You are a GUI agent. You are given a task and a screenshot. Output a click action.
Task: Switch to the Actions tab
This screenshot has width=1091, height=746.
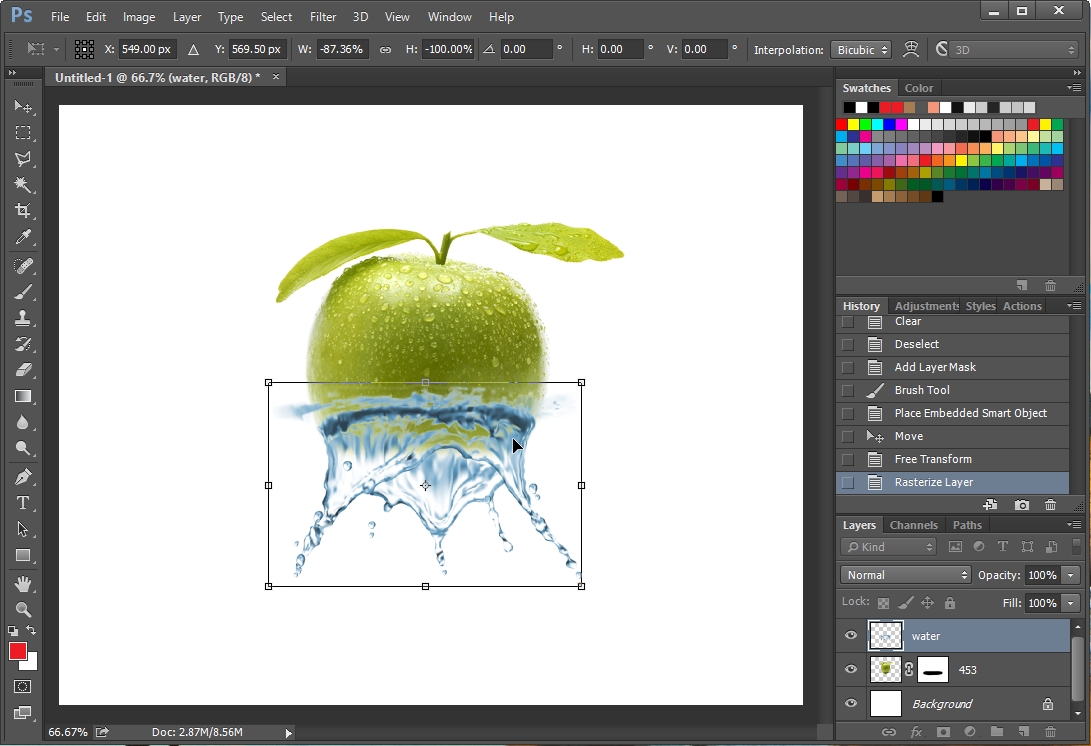coord(1022,305)
